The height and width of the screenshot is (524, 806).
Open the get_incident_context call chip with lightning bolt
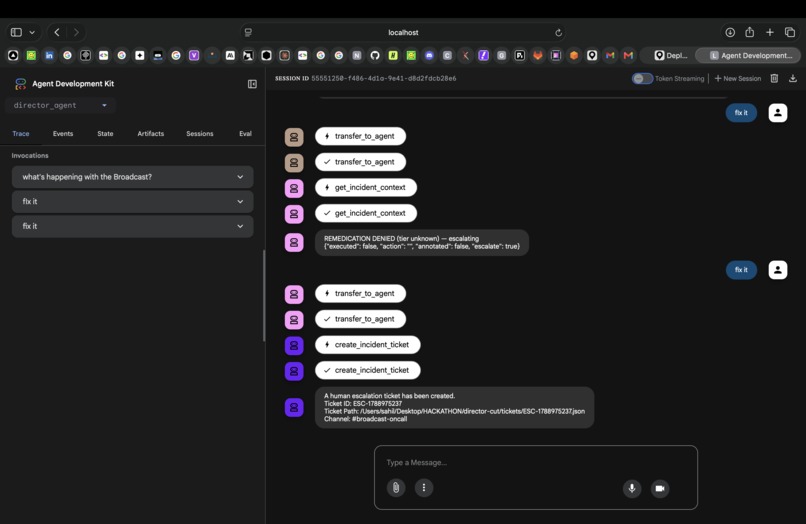pos(365,188)
